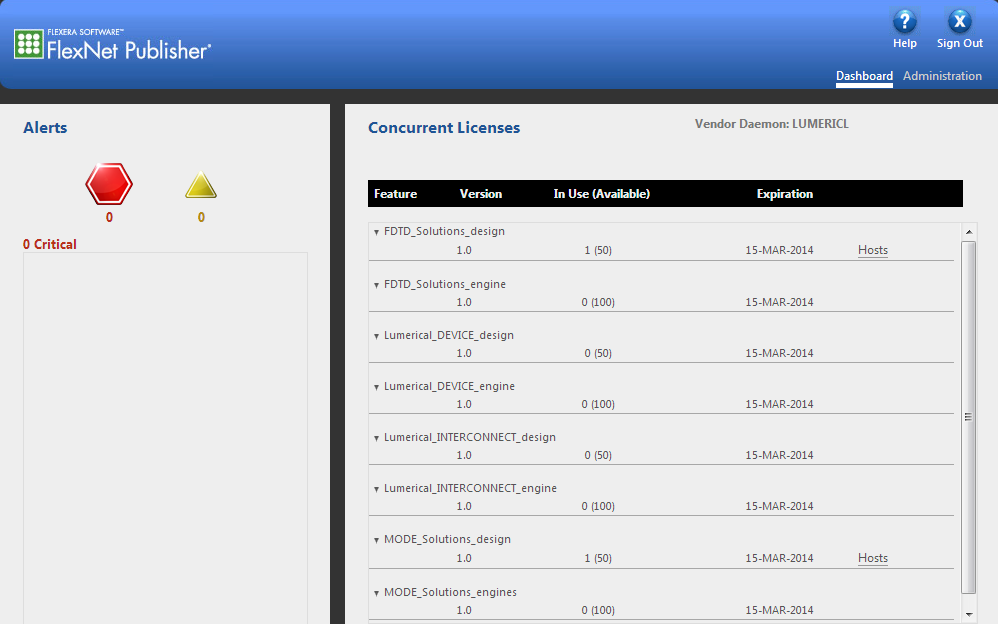Click the In Use (Available) column header
Screen dimensions: 998x624
click(x=601, y=194)
